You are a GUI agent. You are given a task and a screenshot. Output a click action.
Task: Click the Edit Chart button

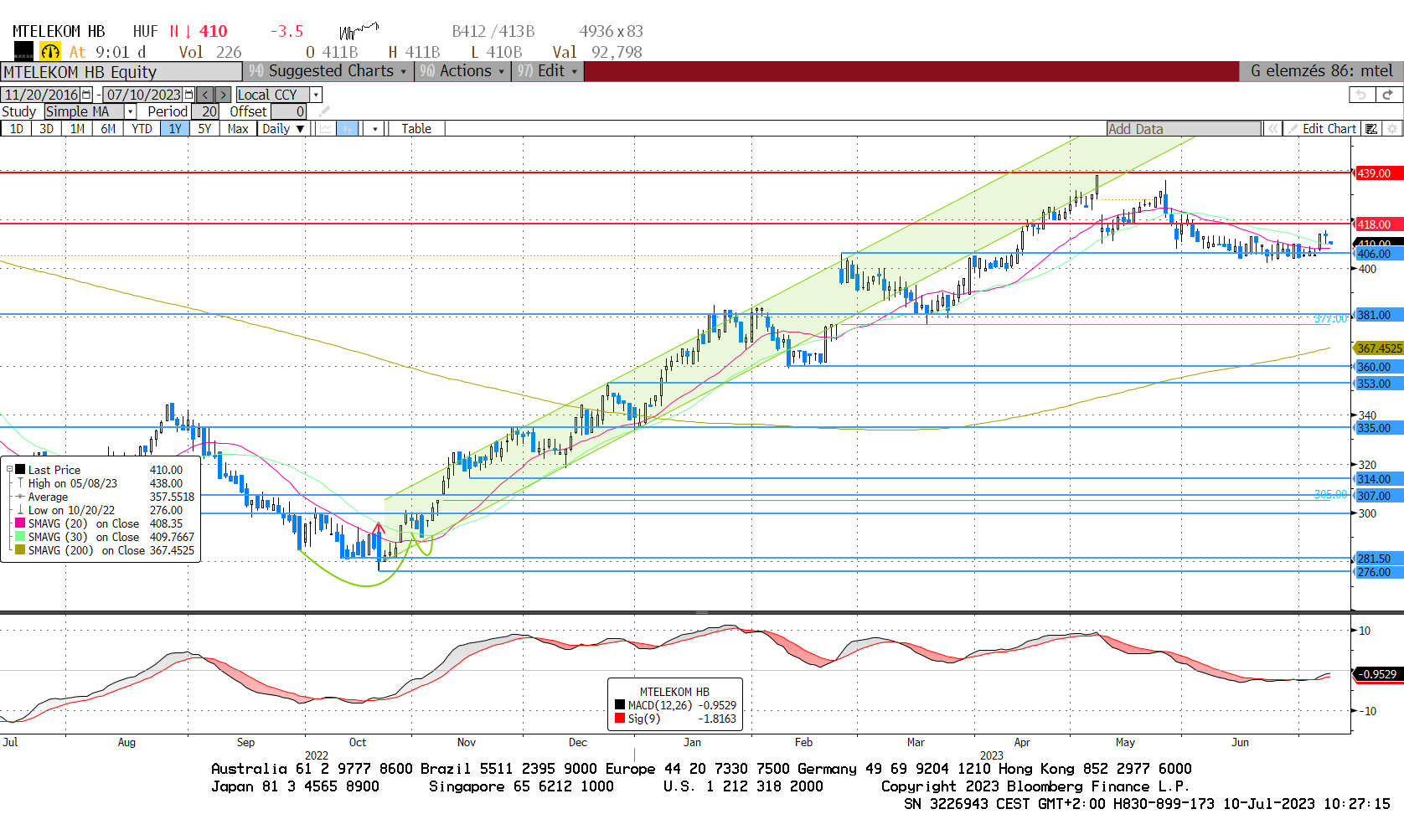tap(1323, 129)
